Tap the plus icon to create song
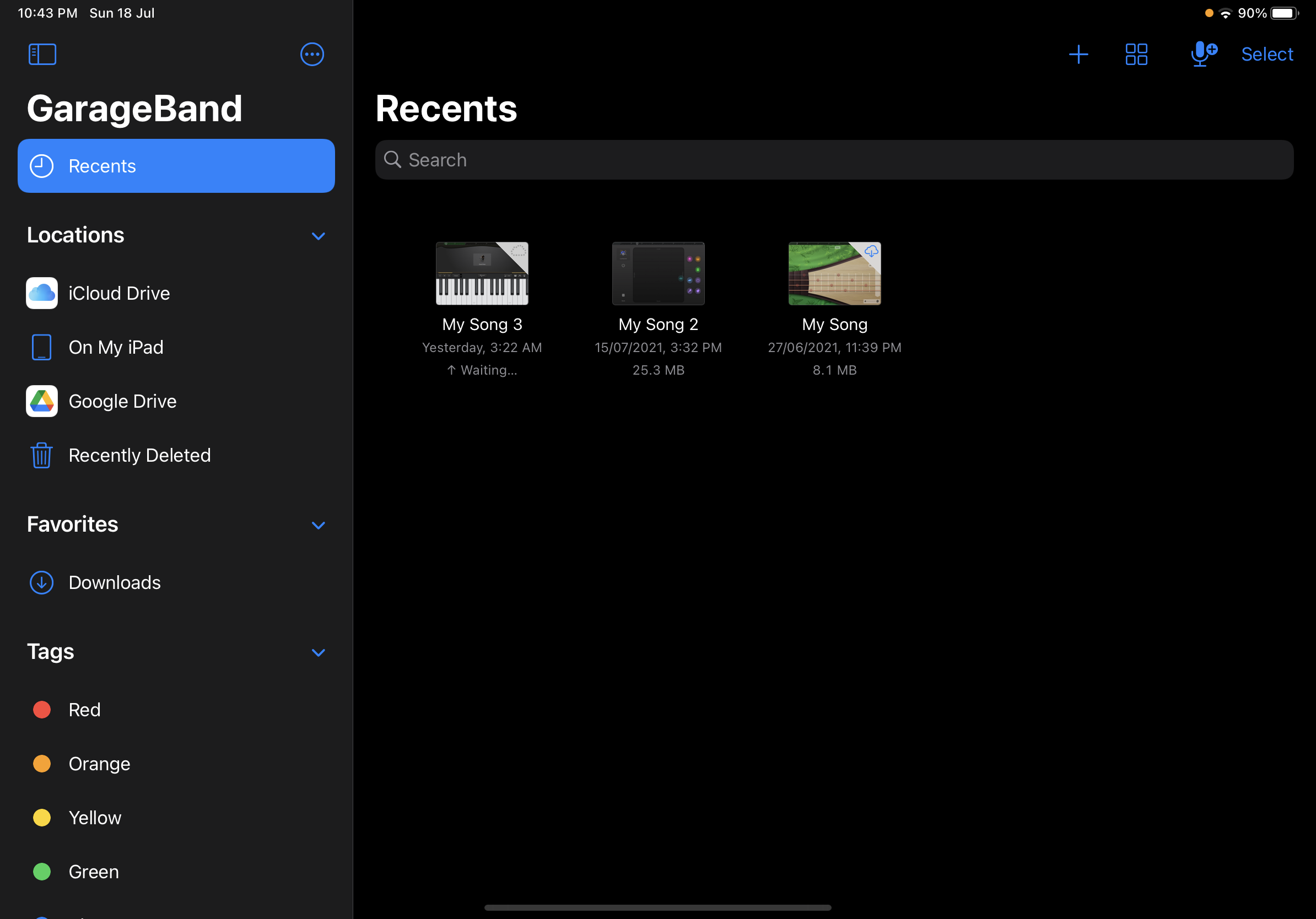Screen dimensions: 1316x919 pyautogui.click(x=1078, y=55)
